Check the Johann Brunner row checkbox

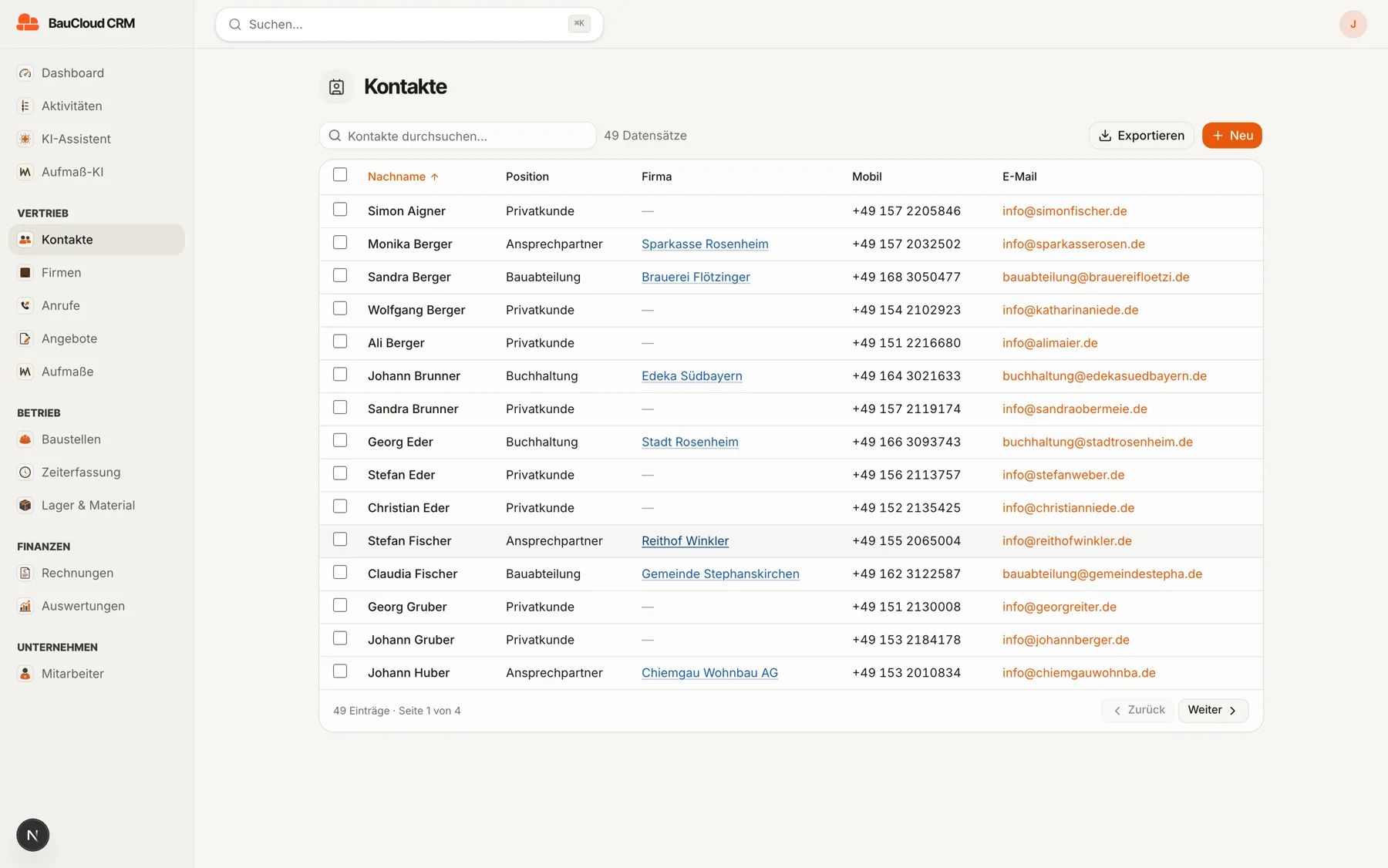click(340, 375)
